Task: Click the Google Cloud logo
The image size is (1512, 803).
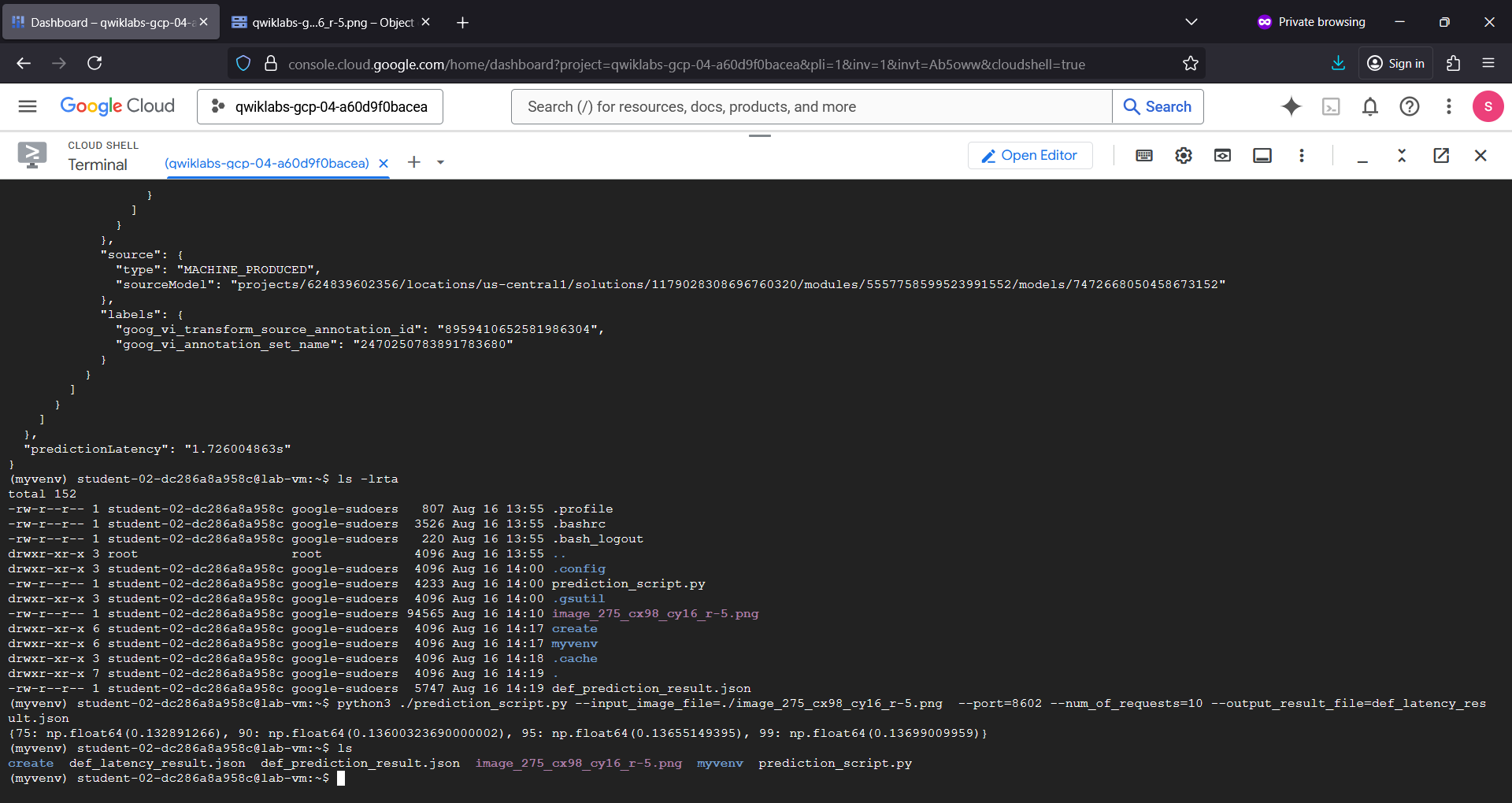Action: point(117,106)
